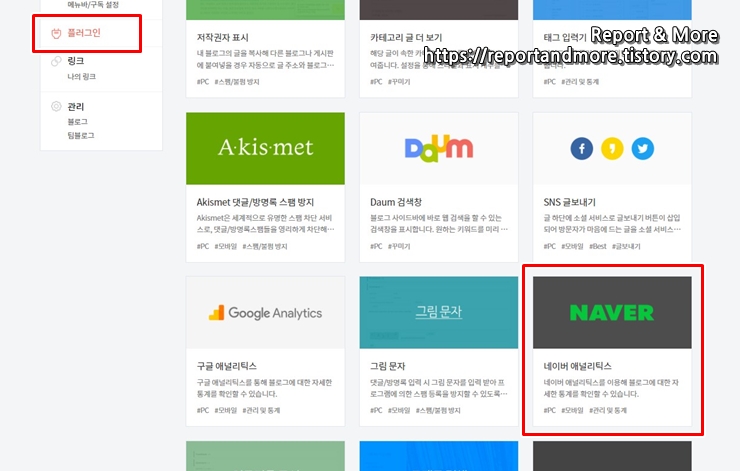Click #모바일 tag on Akismet card
This screenshot has width=740, height=471.
pyautogui.click(x=226, y=246)
